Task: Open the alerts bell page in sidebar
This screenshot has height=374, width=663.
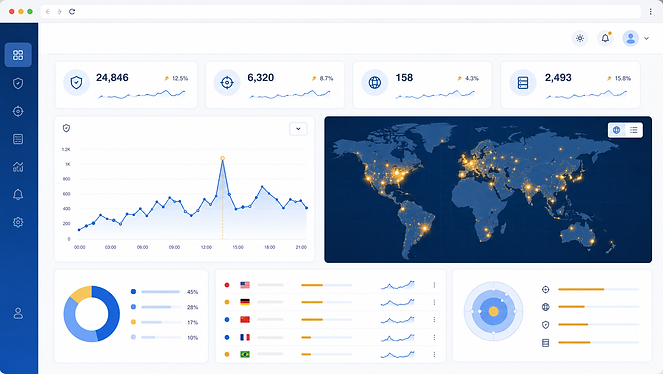Action: [x=18, y=194]
